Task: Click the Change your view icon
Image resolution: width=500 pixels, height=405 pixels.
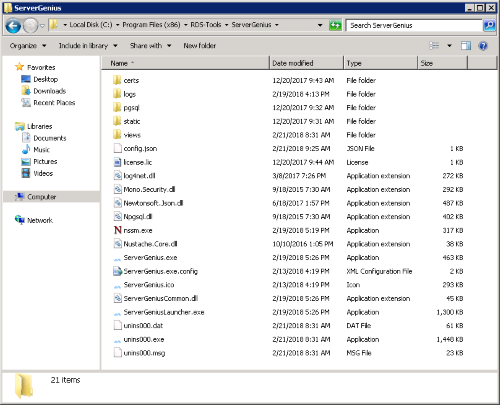Action: coord(434,46)
